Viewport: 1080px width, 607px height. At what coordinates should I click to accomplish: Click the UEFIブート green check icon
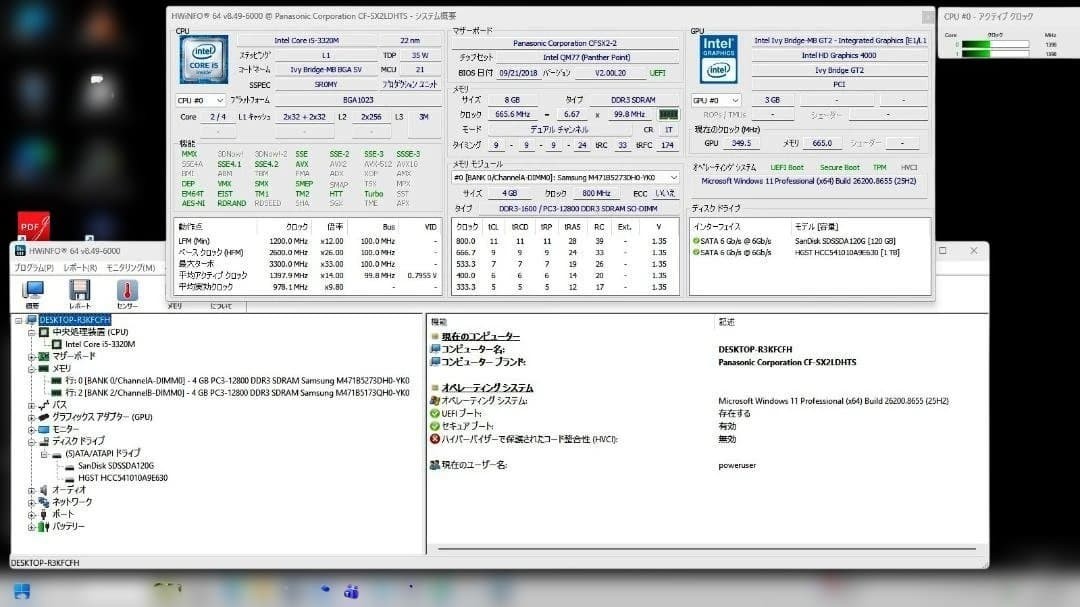pyautogui.click(x=435, y=413)
